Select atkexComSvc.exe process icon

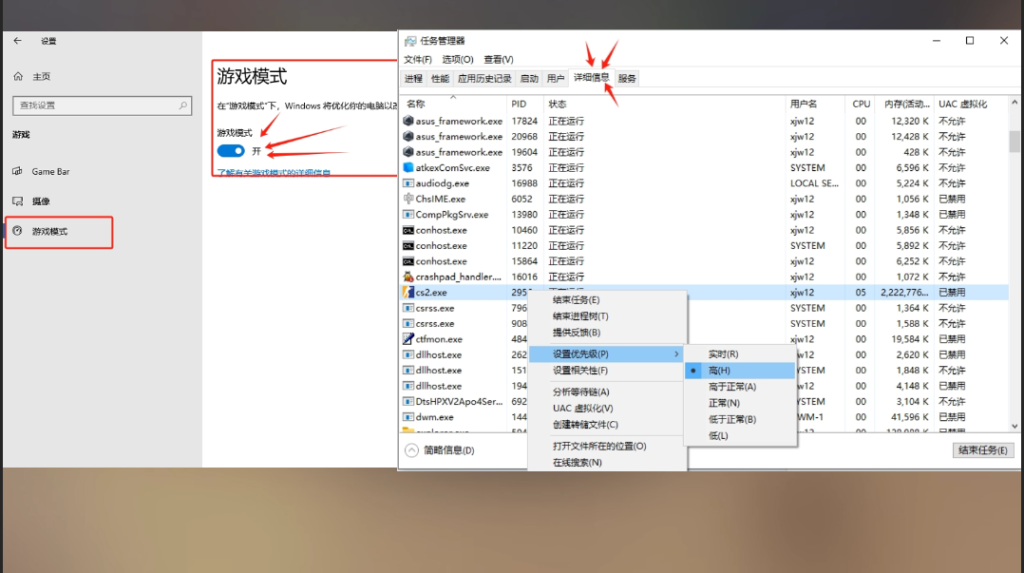pyautogui.click(x=408, y=167)
